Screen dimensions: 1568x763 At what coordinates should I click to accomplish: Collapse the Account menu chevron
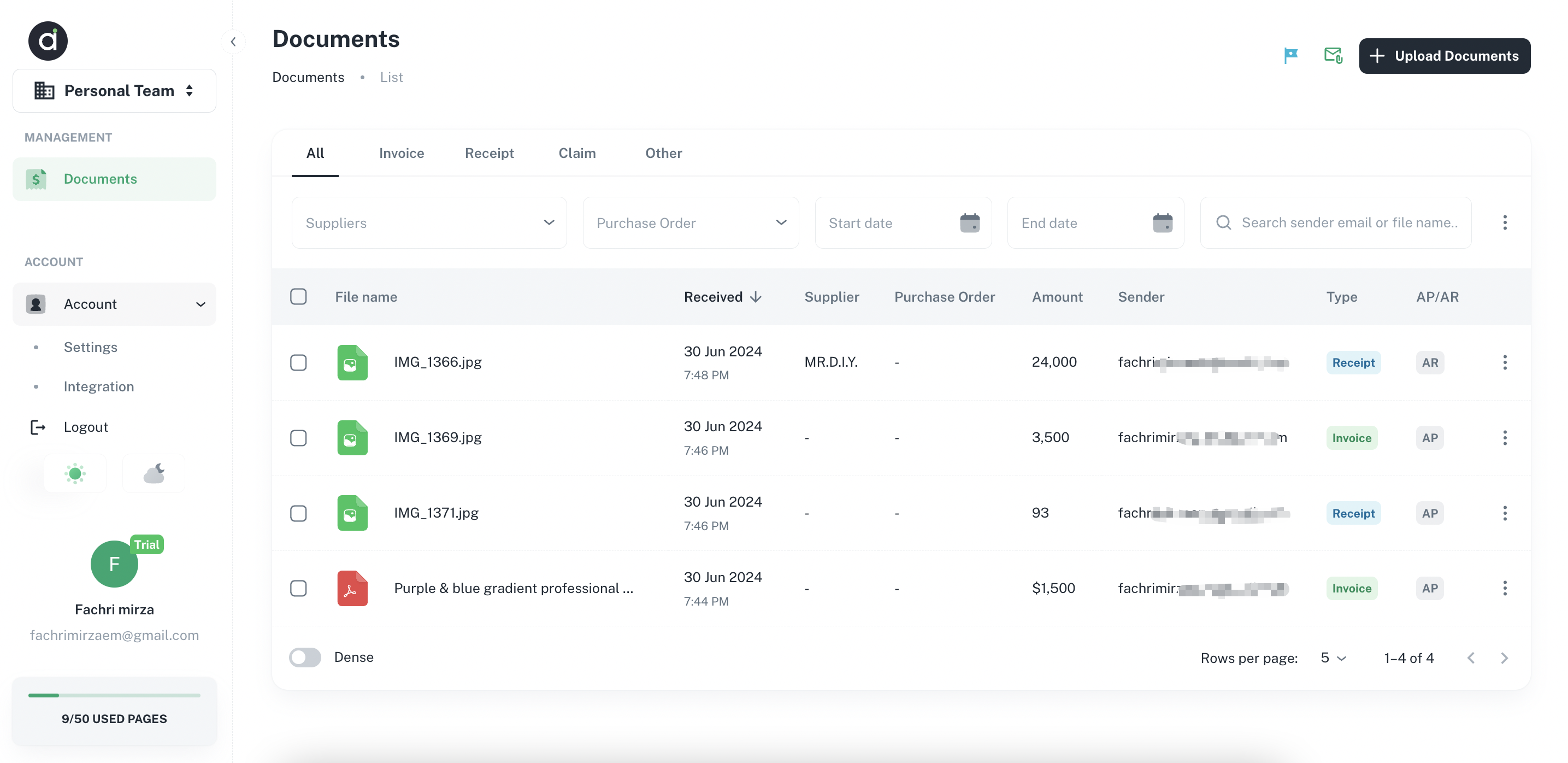[201, 304]
